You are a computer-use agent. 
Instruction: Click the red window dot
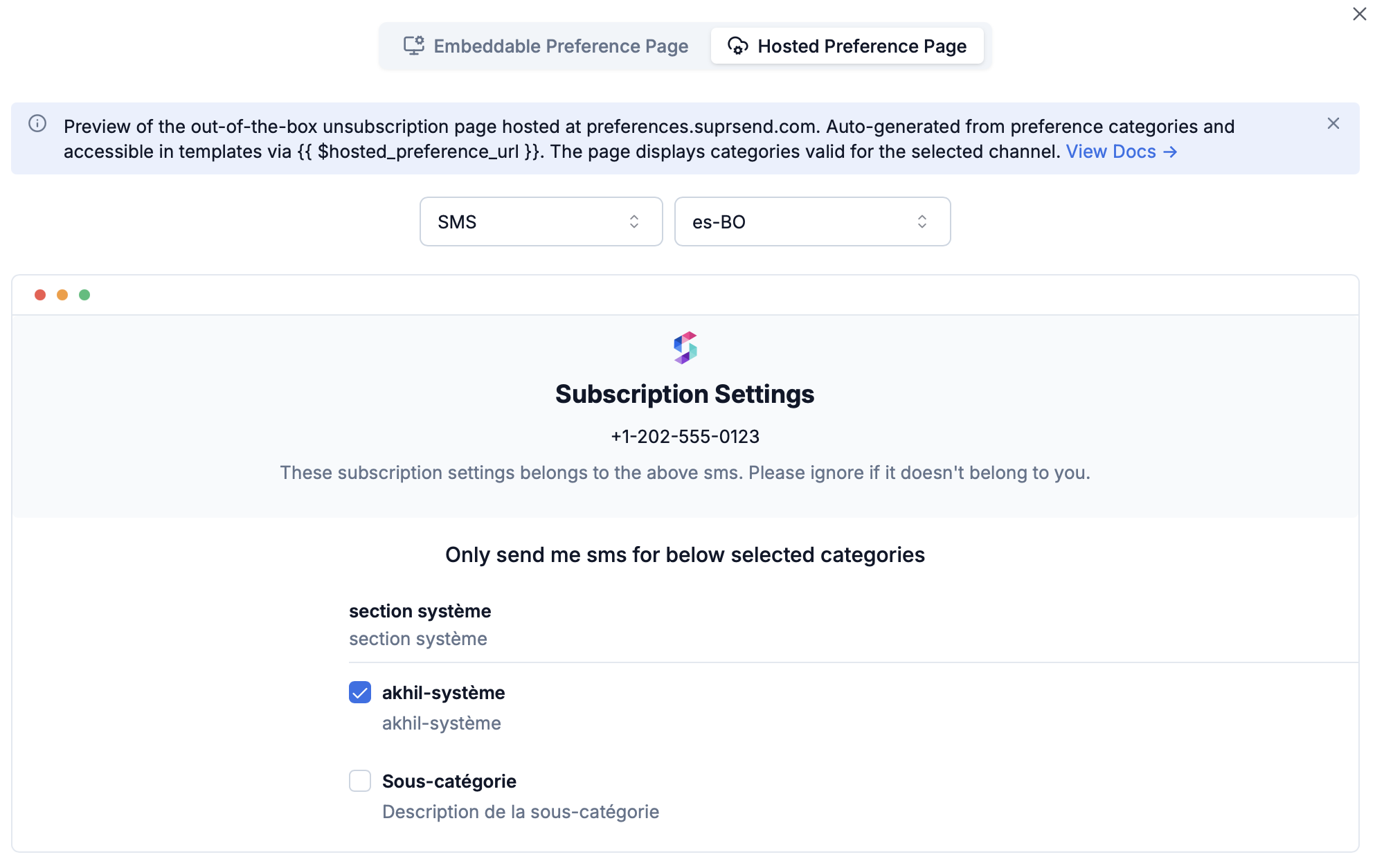tap(40, 295)
